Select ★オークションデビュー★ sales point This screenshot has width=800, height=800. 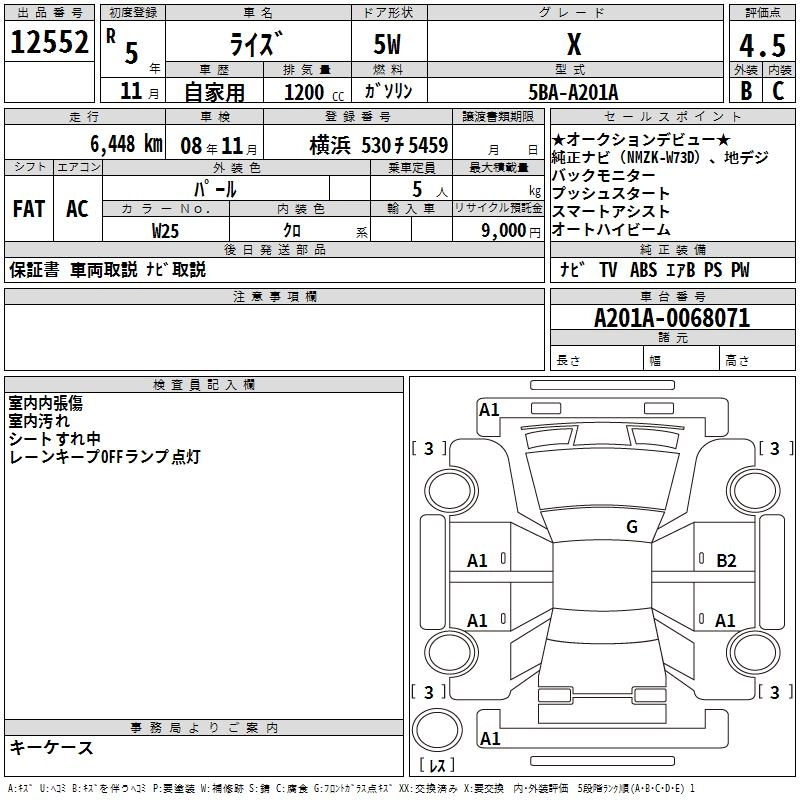[x=641, y=139]
